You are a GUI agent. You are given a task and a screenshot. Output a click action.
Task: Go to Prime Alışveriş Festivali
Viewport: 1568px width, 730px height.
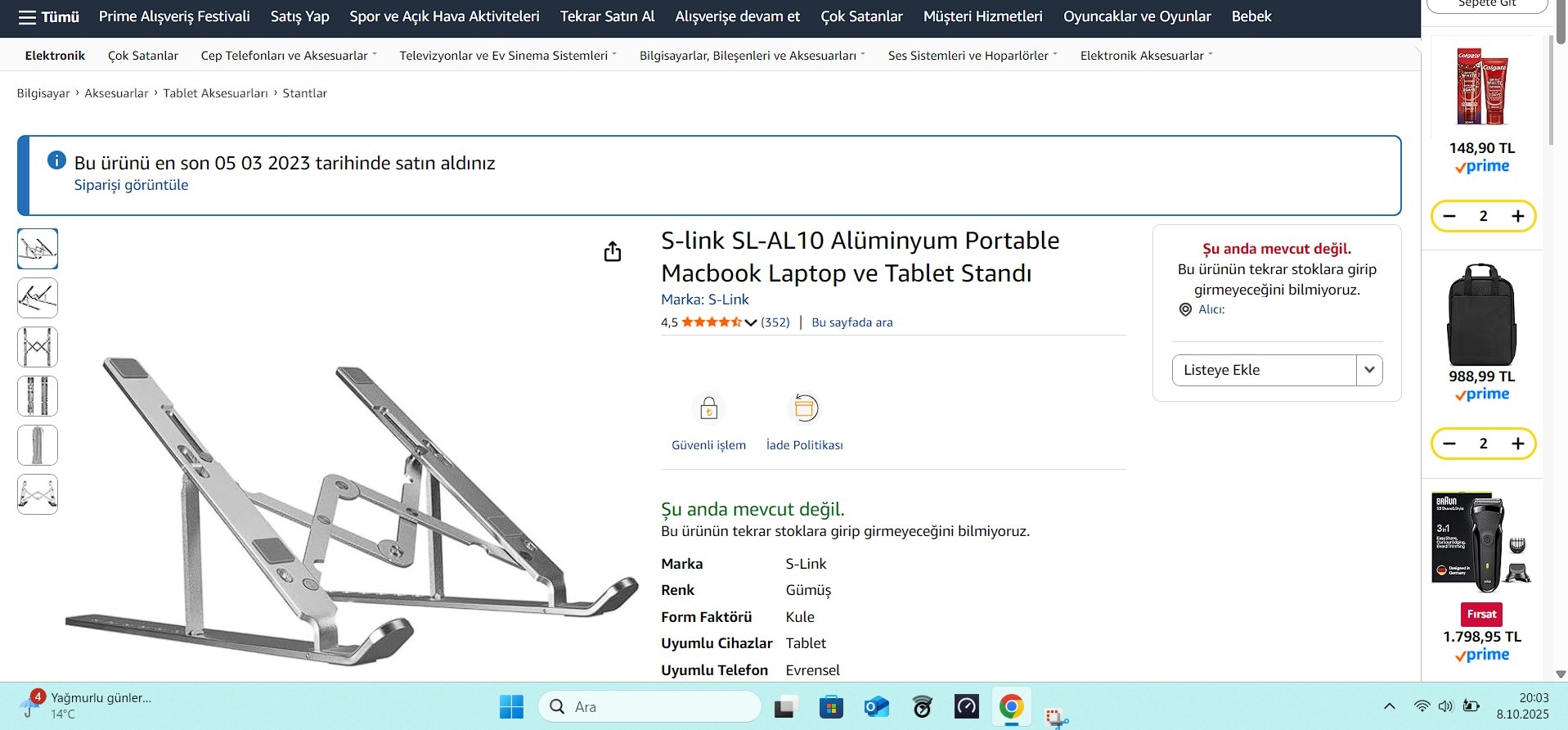tap(174, 16)
